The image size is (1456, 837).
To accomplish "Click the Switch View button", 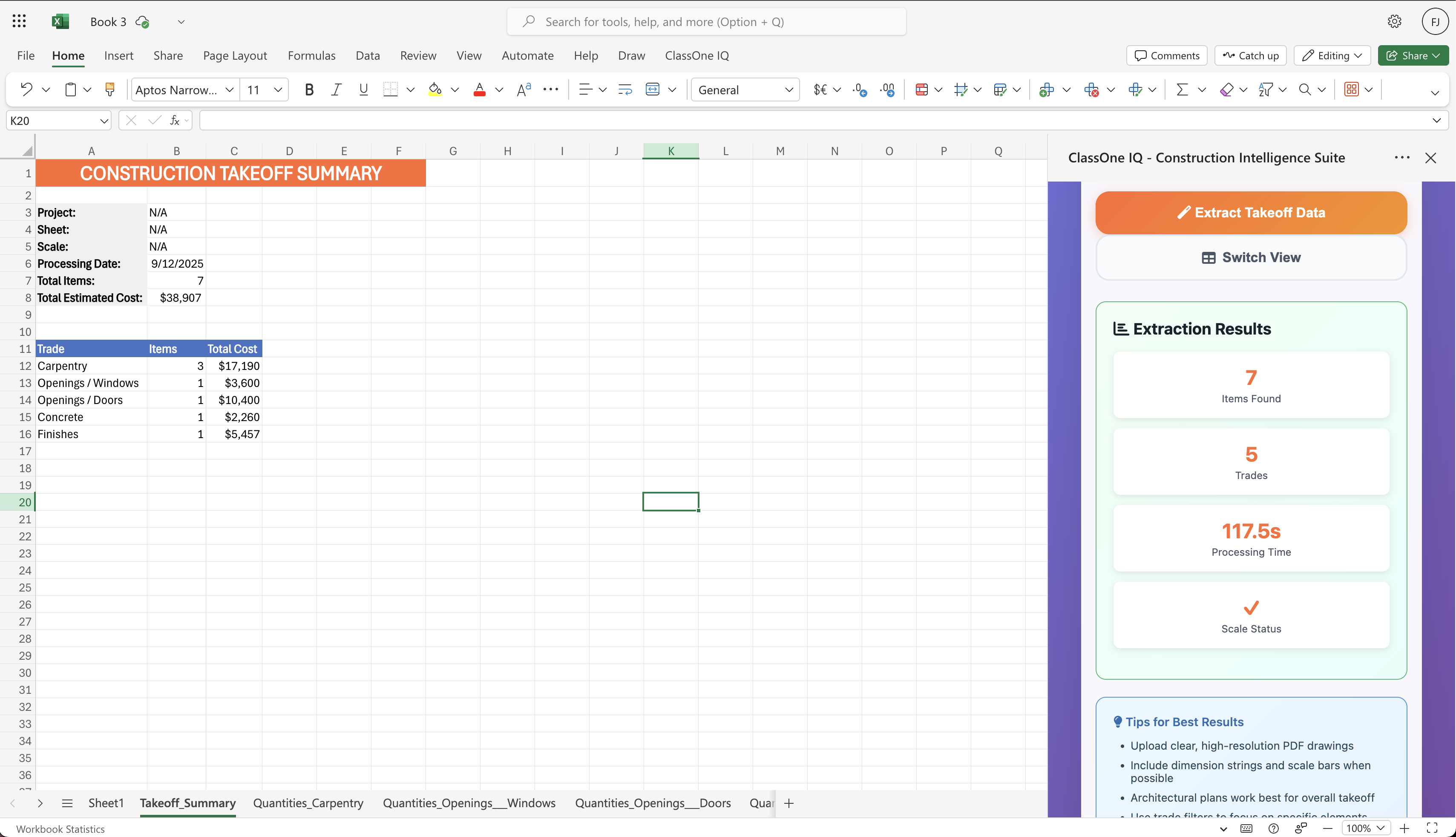I will pyautogui.click(x=1251, y=257).
